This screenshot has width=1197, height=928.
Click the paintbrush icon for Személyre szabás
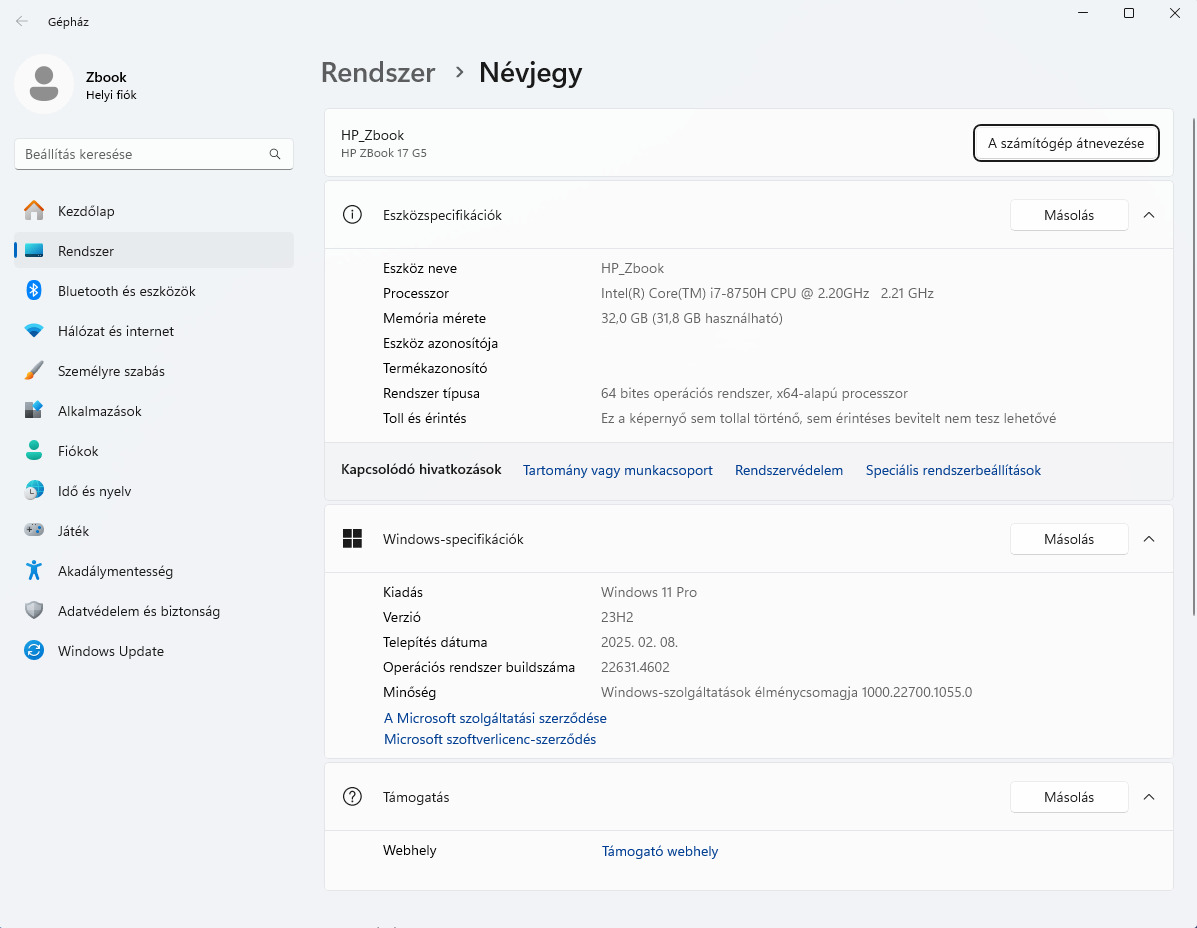[34, 371]
